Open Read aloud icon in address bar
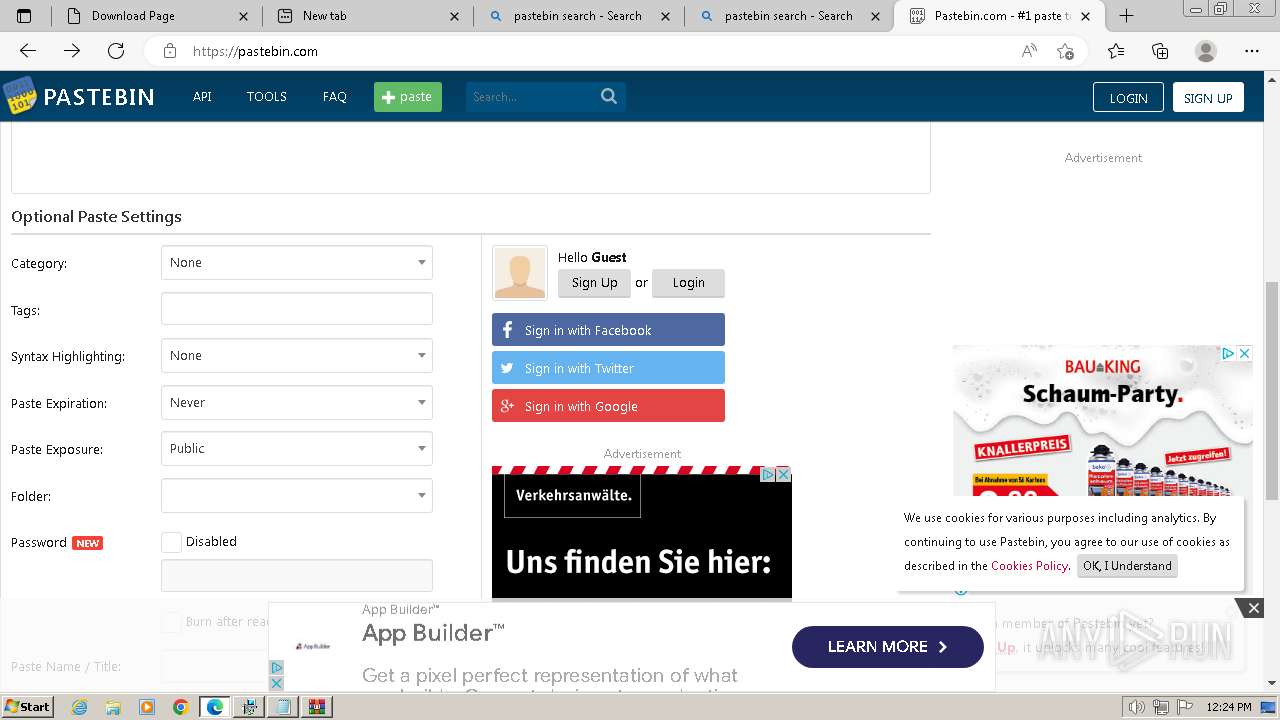Screen dimensions: 1280x720 point(1029,51)
